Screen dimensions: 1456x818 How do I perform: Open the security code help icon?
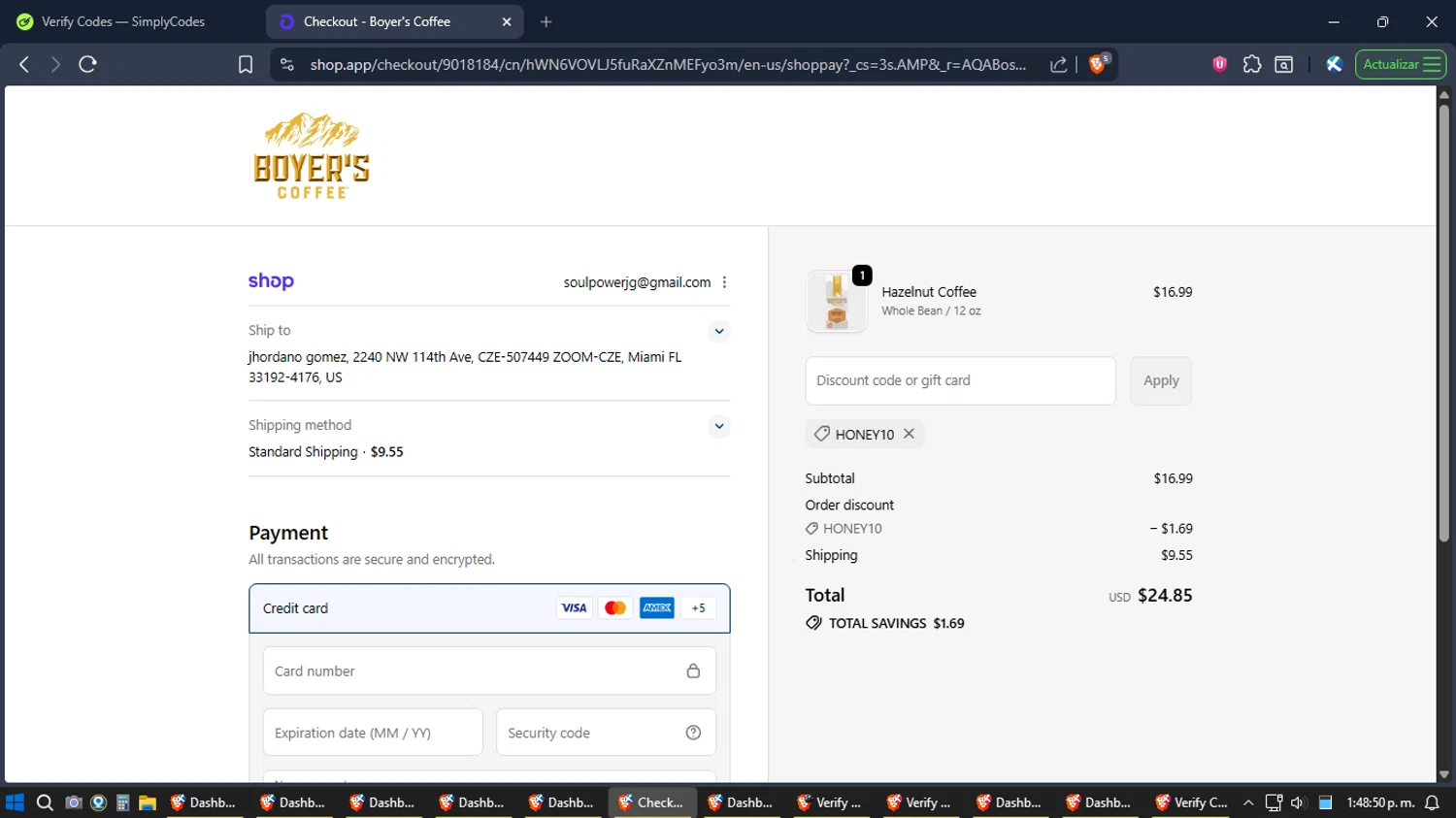click(x=693, y=733)
